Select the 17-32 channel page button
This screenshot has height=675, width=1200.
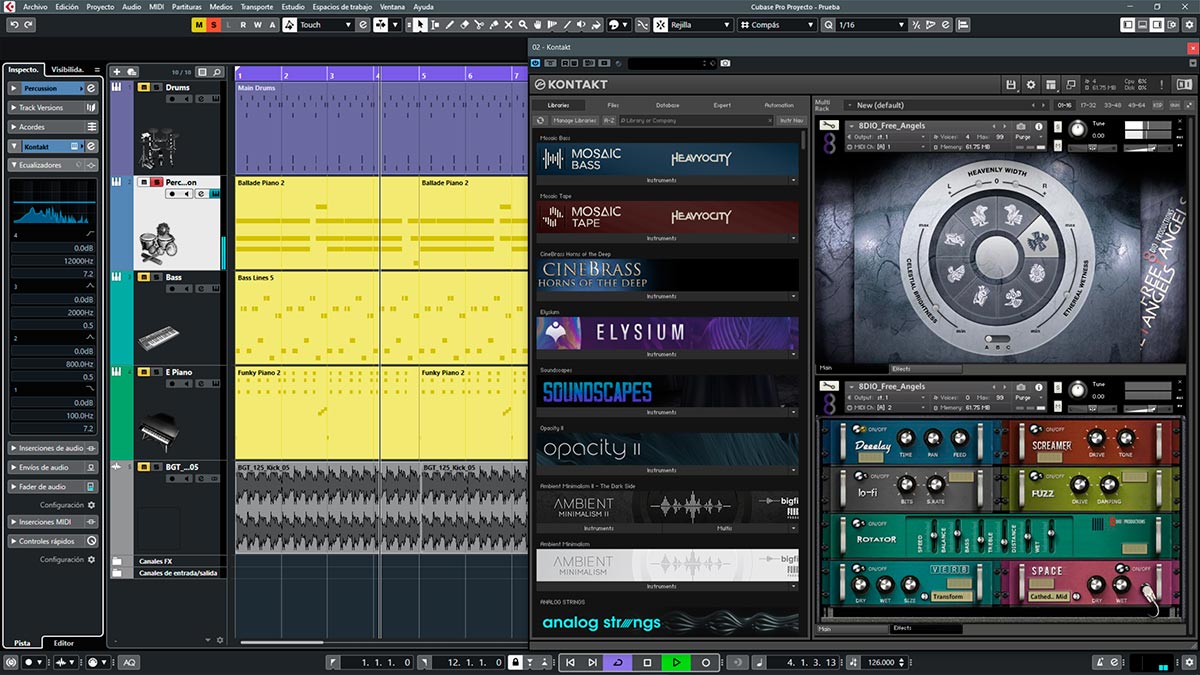click(x=1088, y=105)
